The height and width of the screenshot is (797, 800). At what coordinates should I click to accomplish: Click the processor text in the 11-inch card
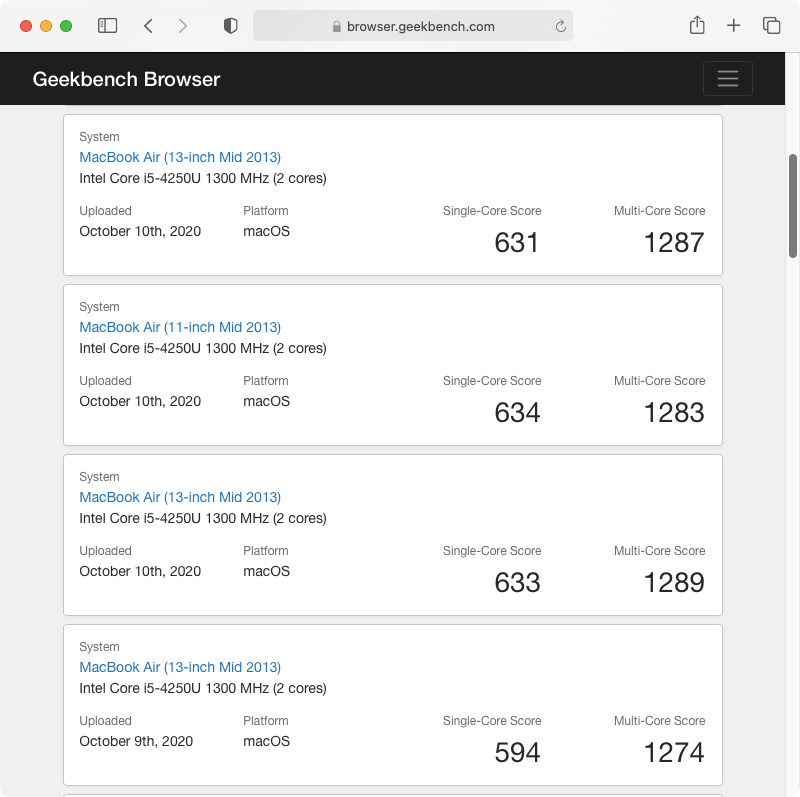tap(203, 348)
